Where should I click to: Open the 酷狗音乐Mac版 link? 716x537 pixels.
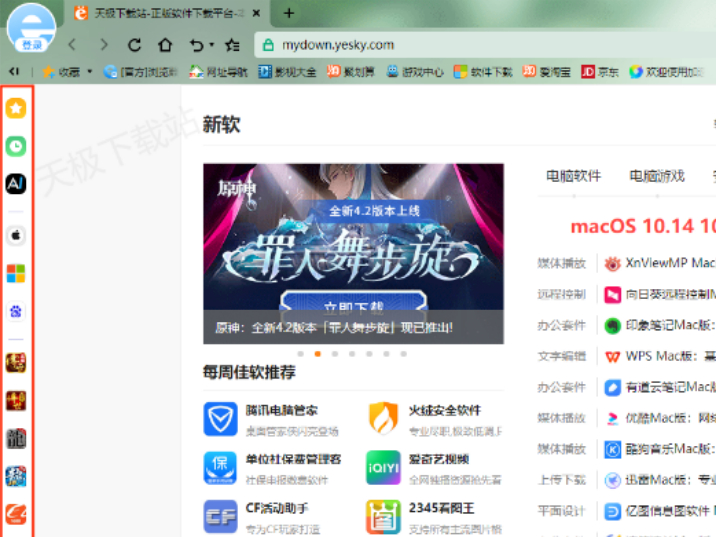tap(660, 449)
